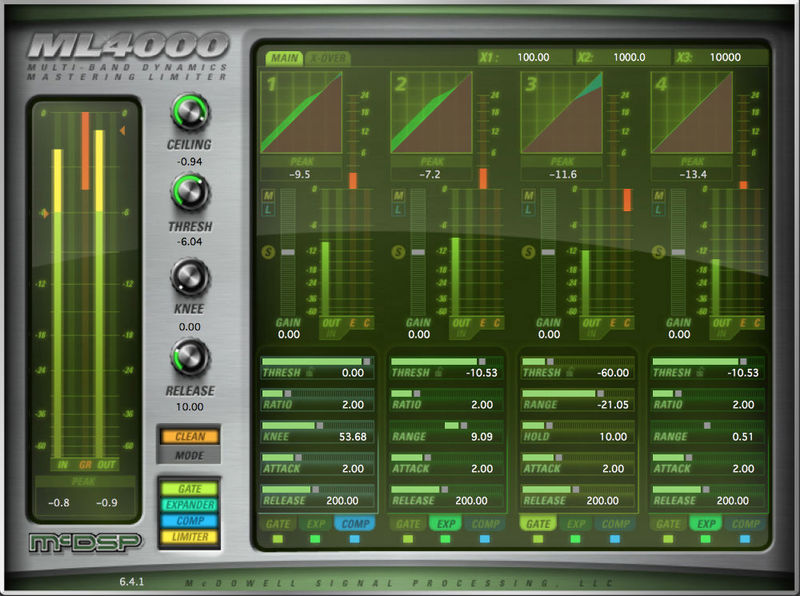Click band 1 PEAK value -9.5
800x596 pixels.
coord(299,174)
